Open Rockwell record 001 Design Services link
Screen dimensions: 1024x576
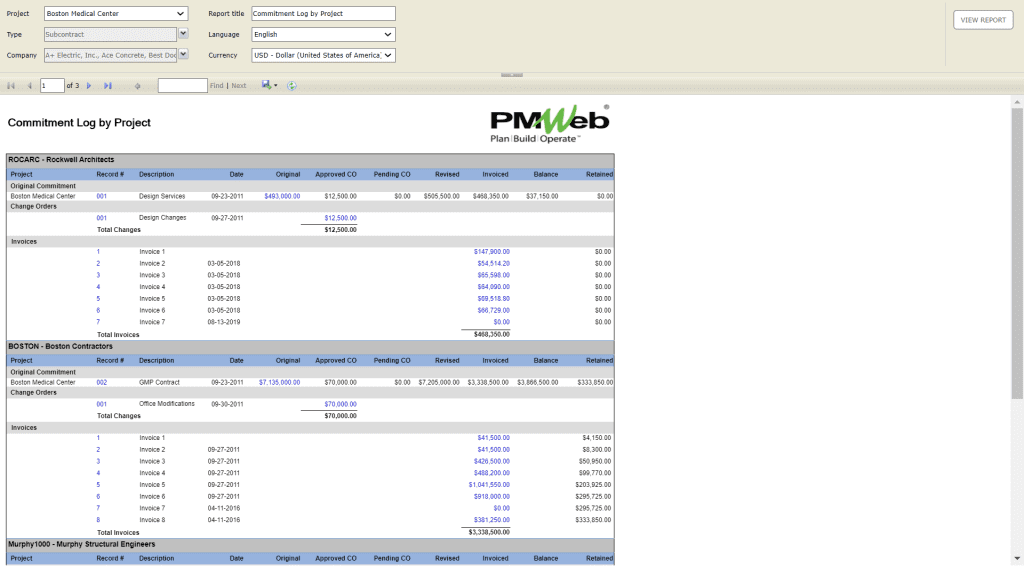pyautogui.click(x=101, y=196)
